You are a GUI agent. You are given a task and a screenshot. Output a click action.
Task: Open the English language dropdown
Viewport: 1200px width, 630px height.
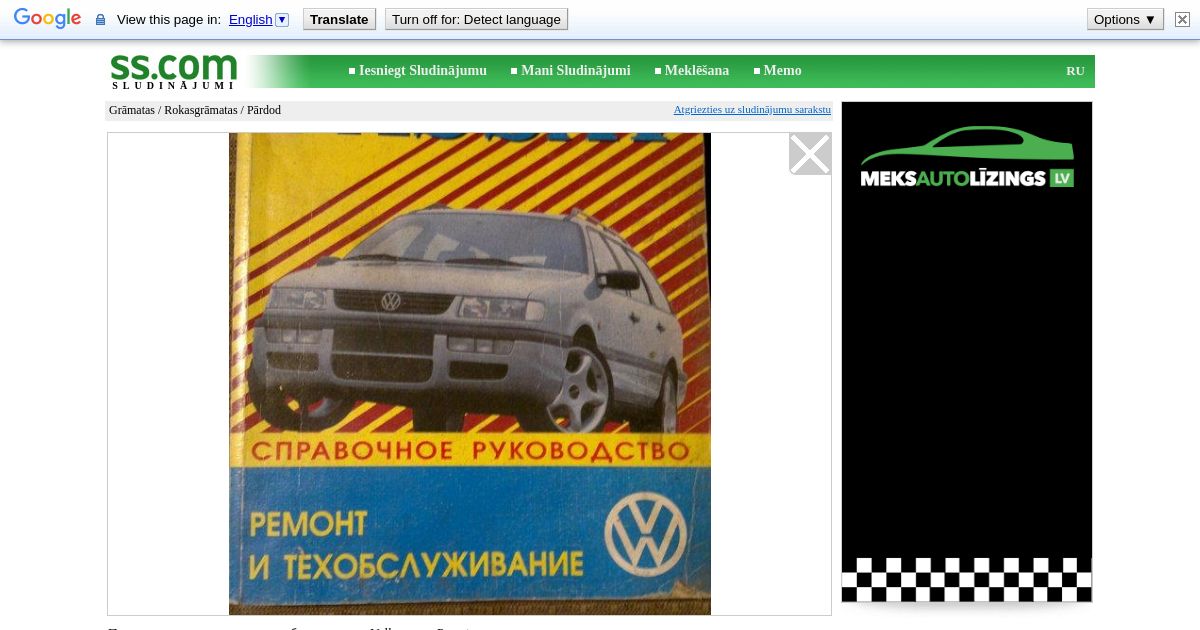[259, 20]
